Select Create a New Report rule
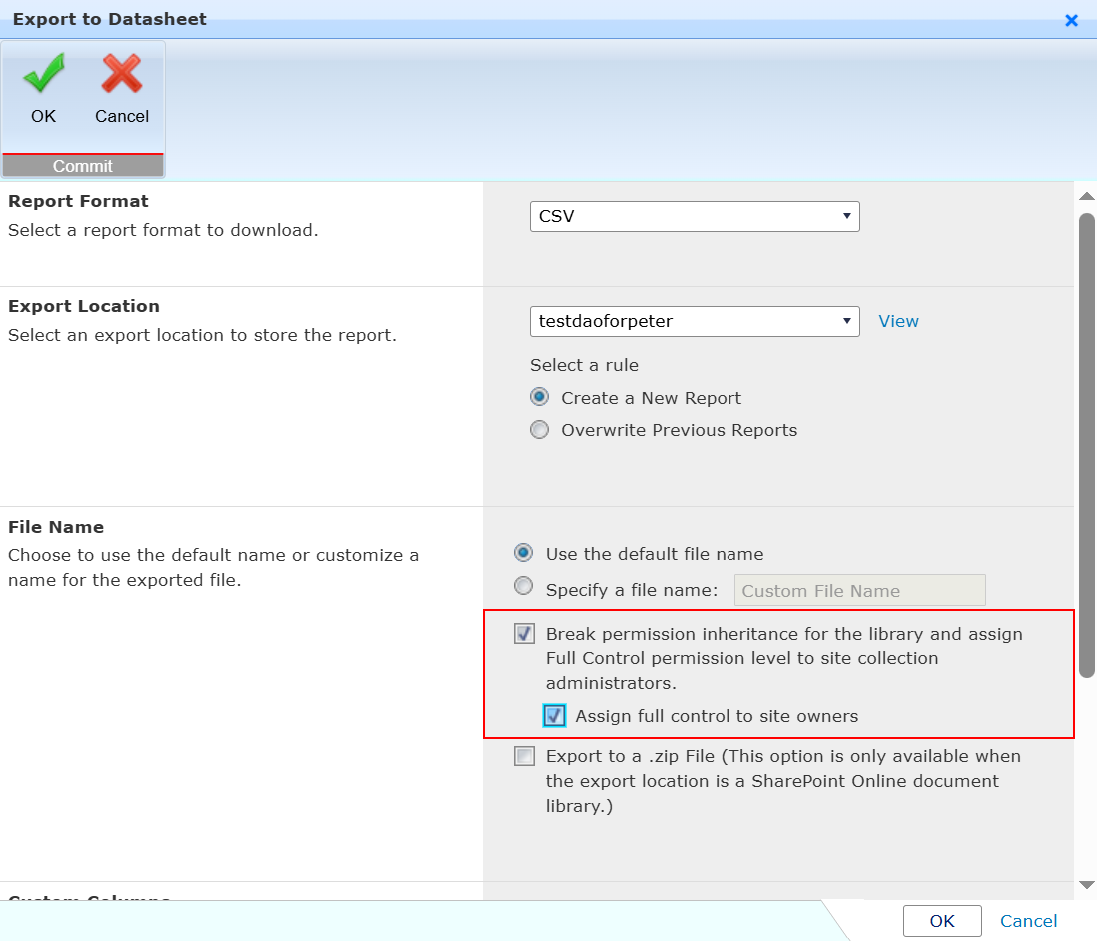 539,396
